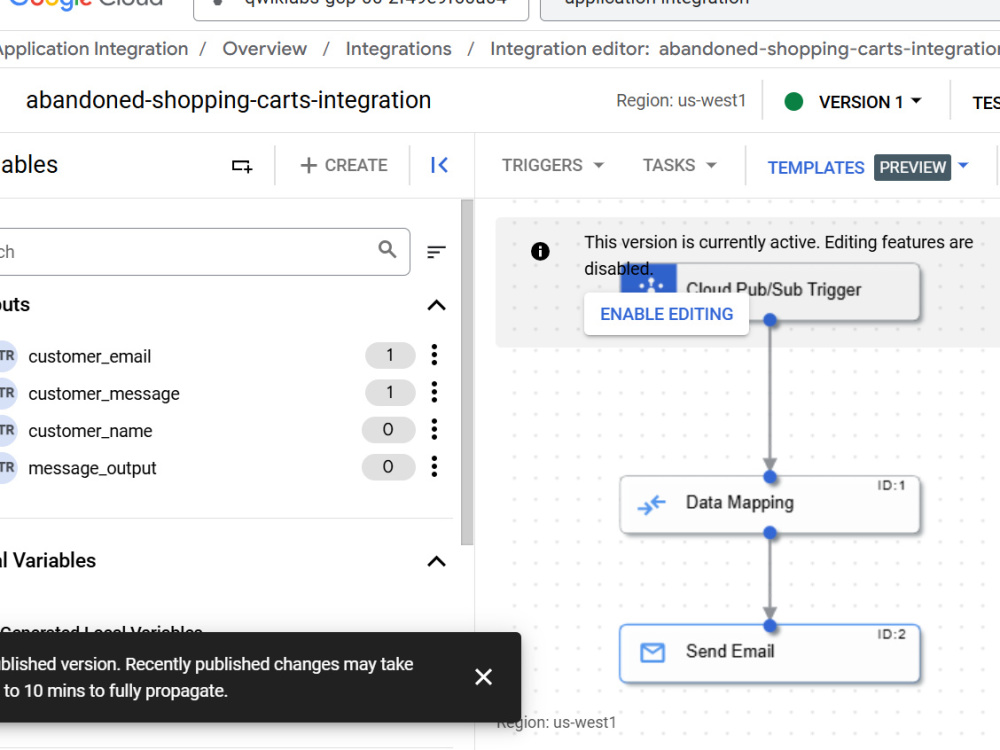Collapse the Variables side panel
Screen dimensions: 1000x750
[439, 166]
